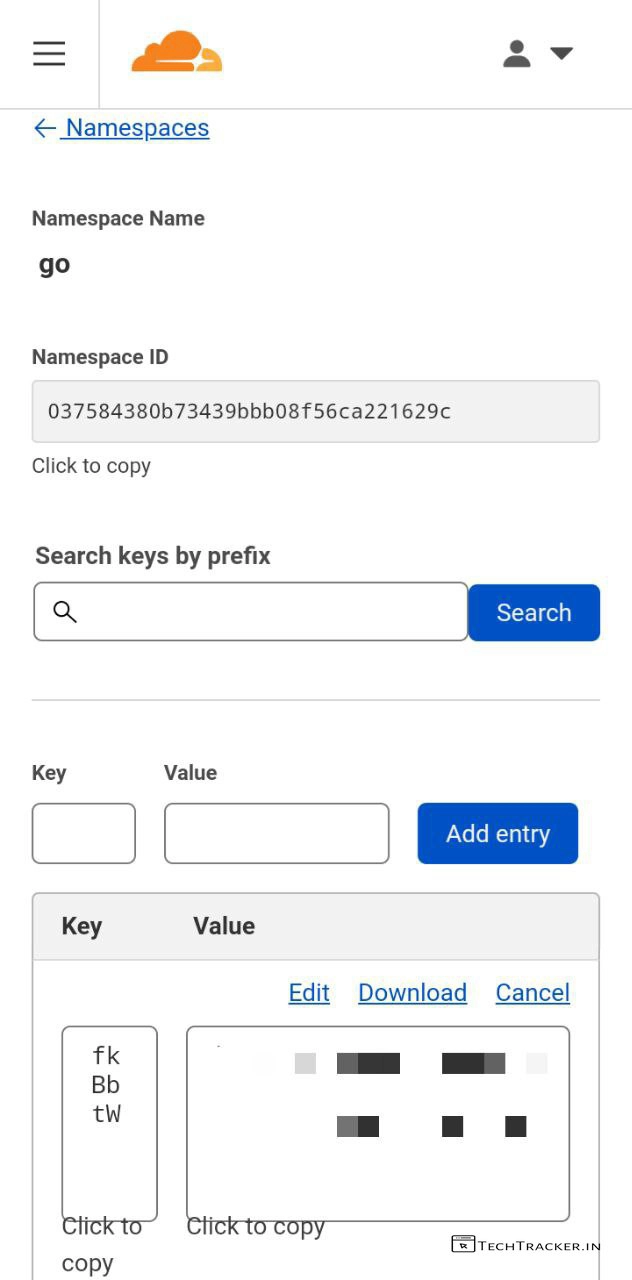Click the Value column header in entries table

click(224, 926)
